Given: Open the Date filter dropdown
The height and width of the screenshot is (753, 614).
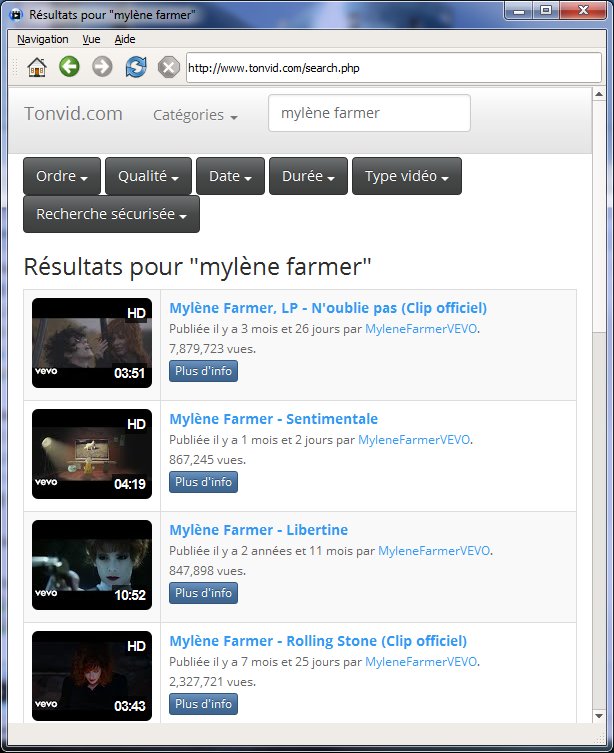Looking at the screenshot, I should [x=230, y=176].
